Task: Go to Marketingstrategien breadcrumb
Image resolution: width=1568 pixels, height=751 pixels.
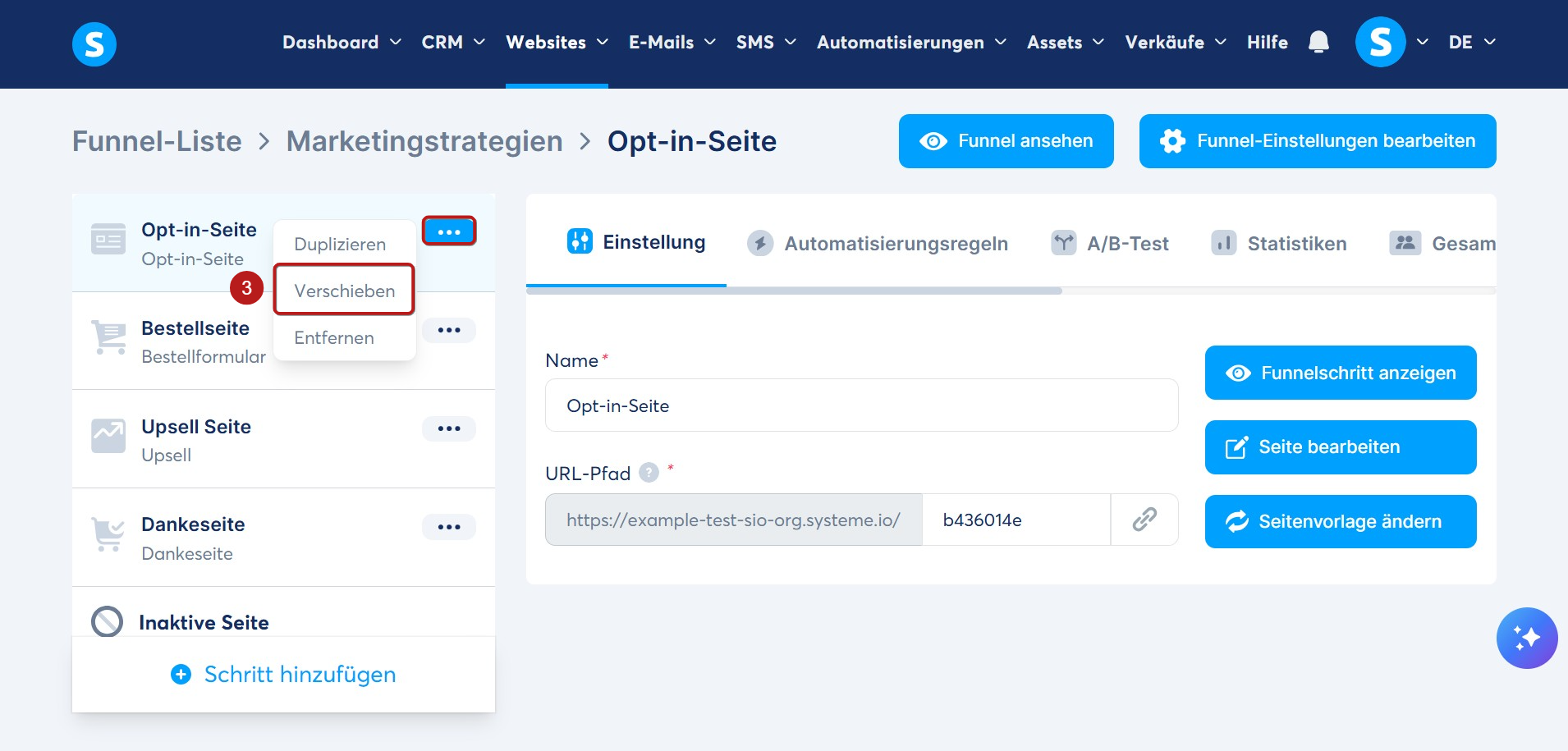Action: pyautogui.click(x=424, y=141)
